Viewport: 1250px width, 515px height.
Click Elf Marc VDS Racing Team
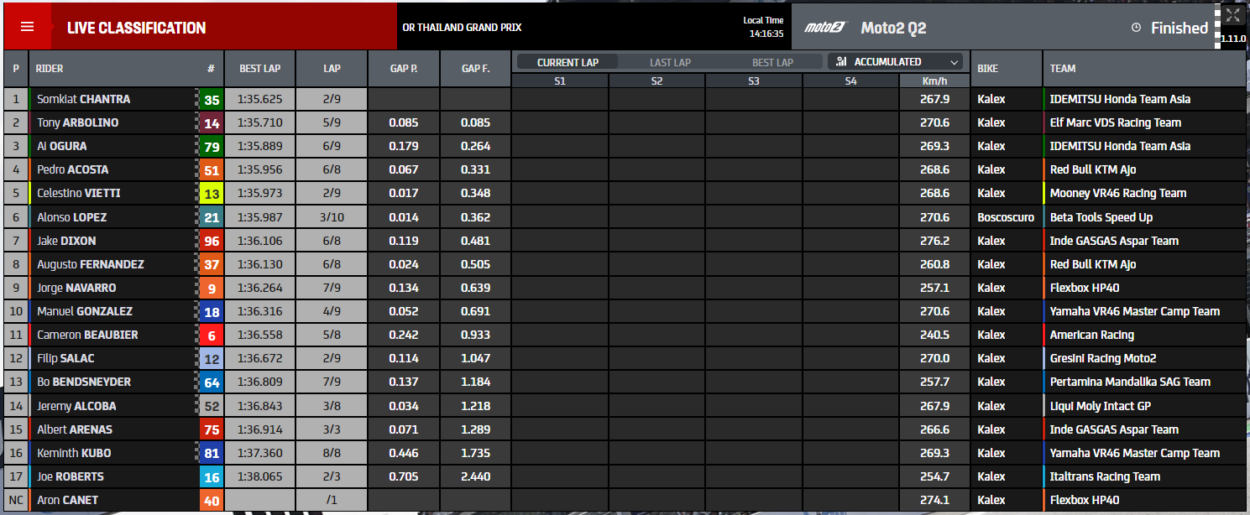[x=1115, y=123]
